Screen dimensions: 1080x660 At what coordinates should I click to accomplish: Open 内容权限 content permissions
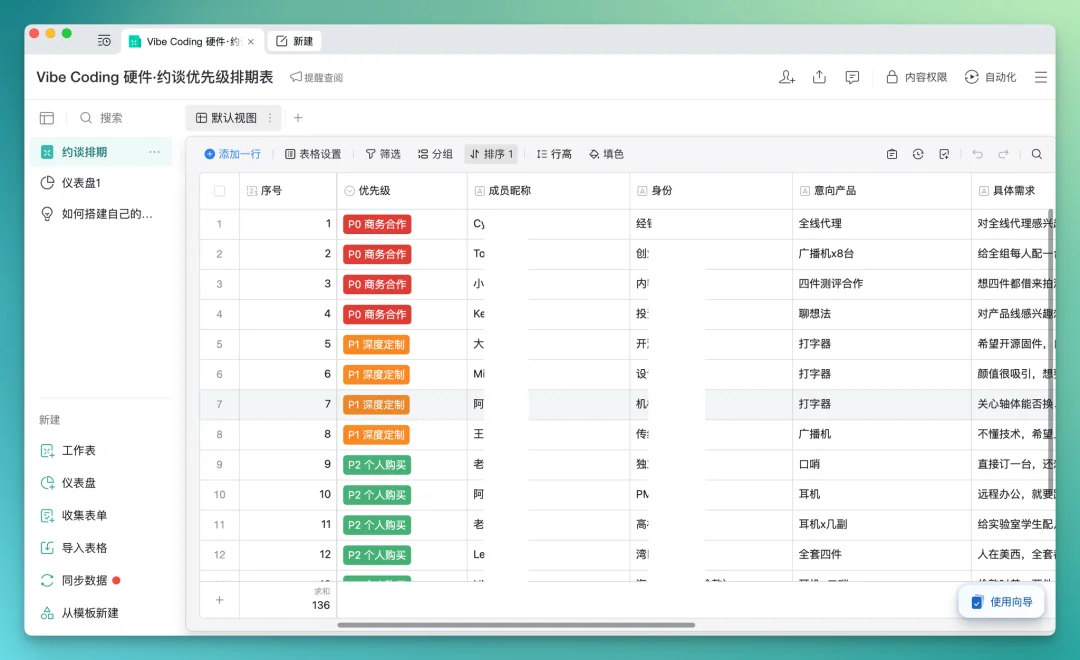click(x=917, y=77)
